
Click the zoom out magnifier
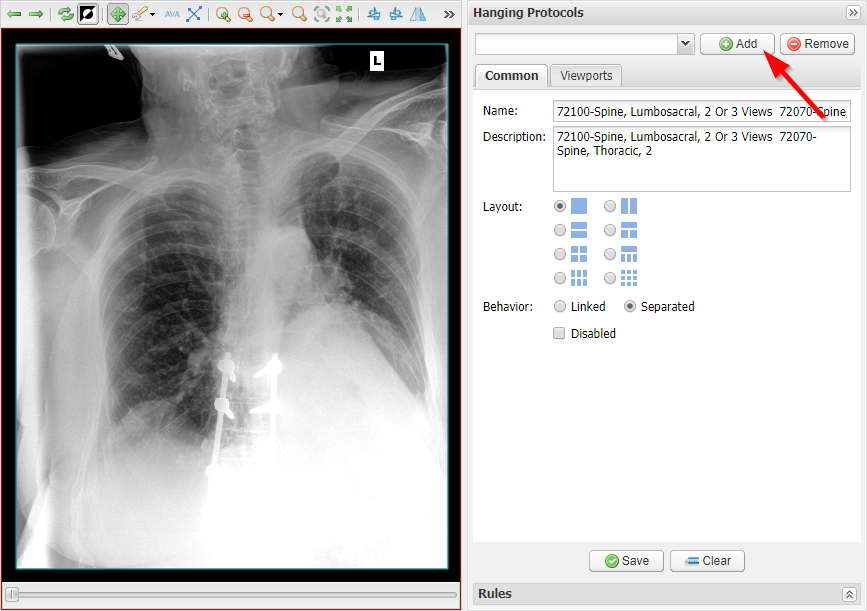click(x=245, y=14)
